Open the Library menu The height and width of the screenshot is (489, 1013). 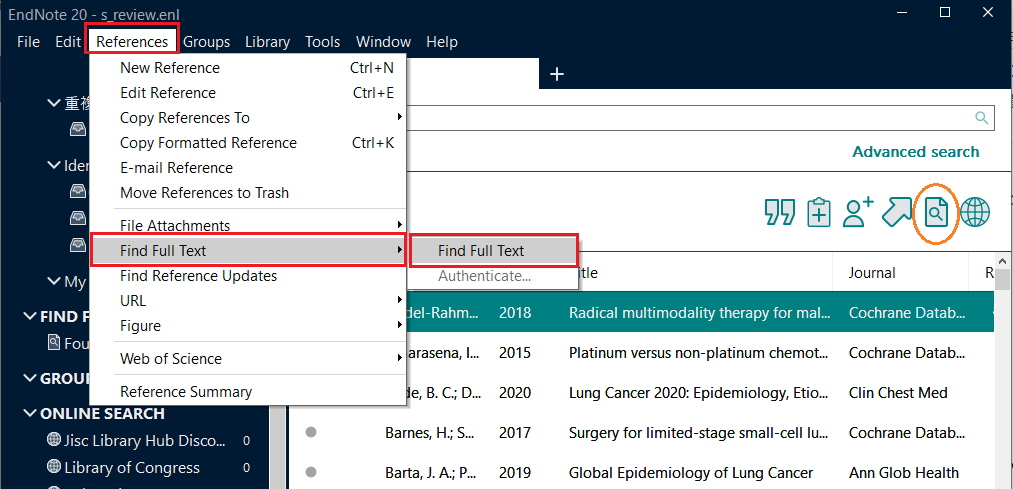(x=267, y=42)
